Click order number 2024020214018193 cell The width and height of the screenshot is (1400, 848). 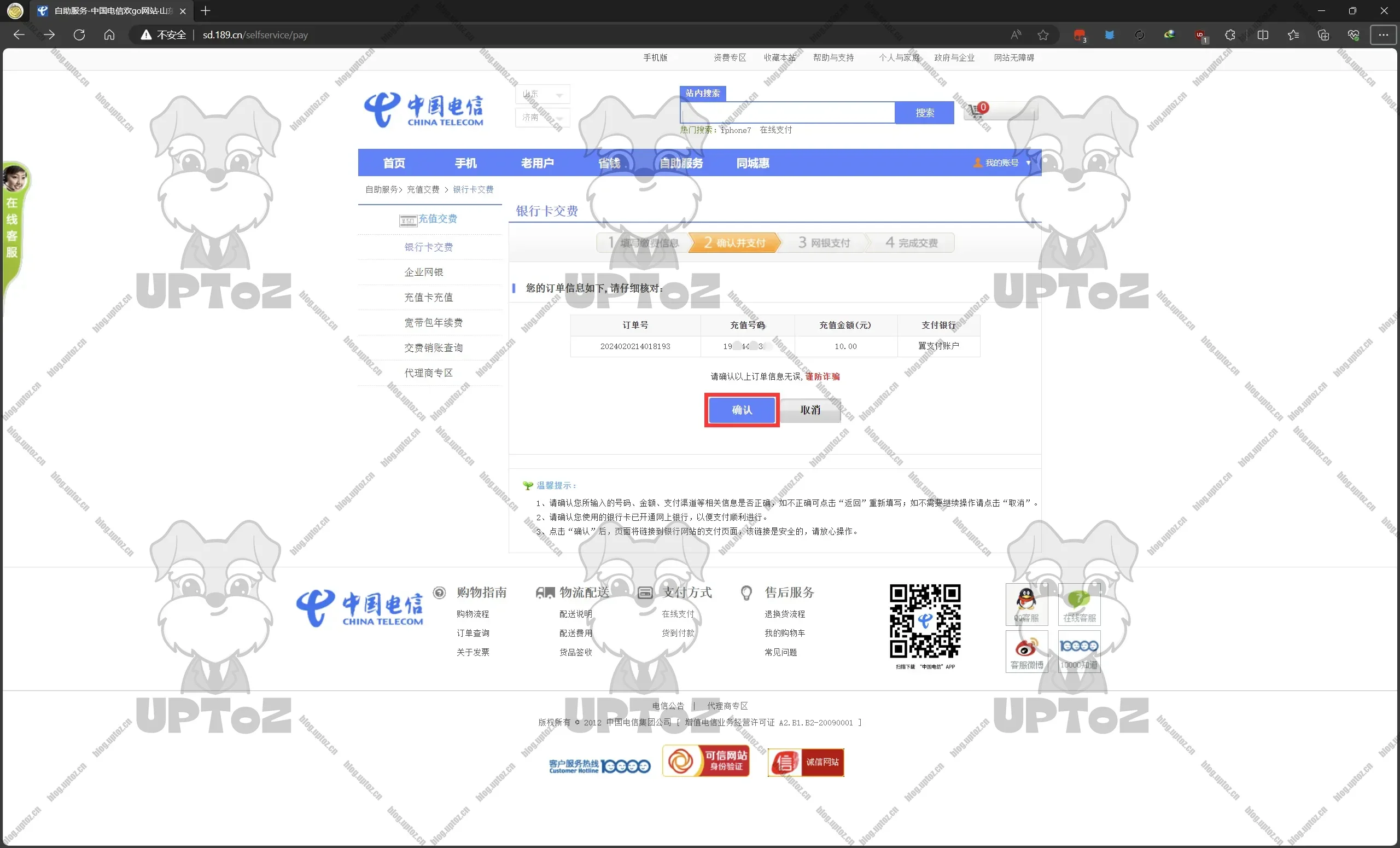[x=635, y=346]
